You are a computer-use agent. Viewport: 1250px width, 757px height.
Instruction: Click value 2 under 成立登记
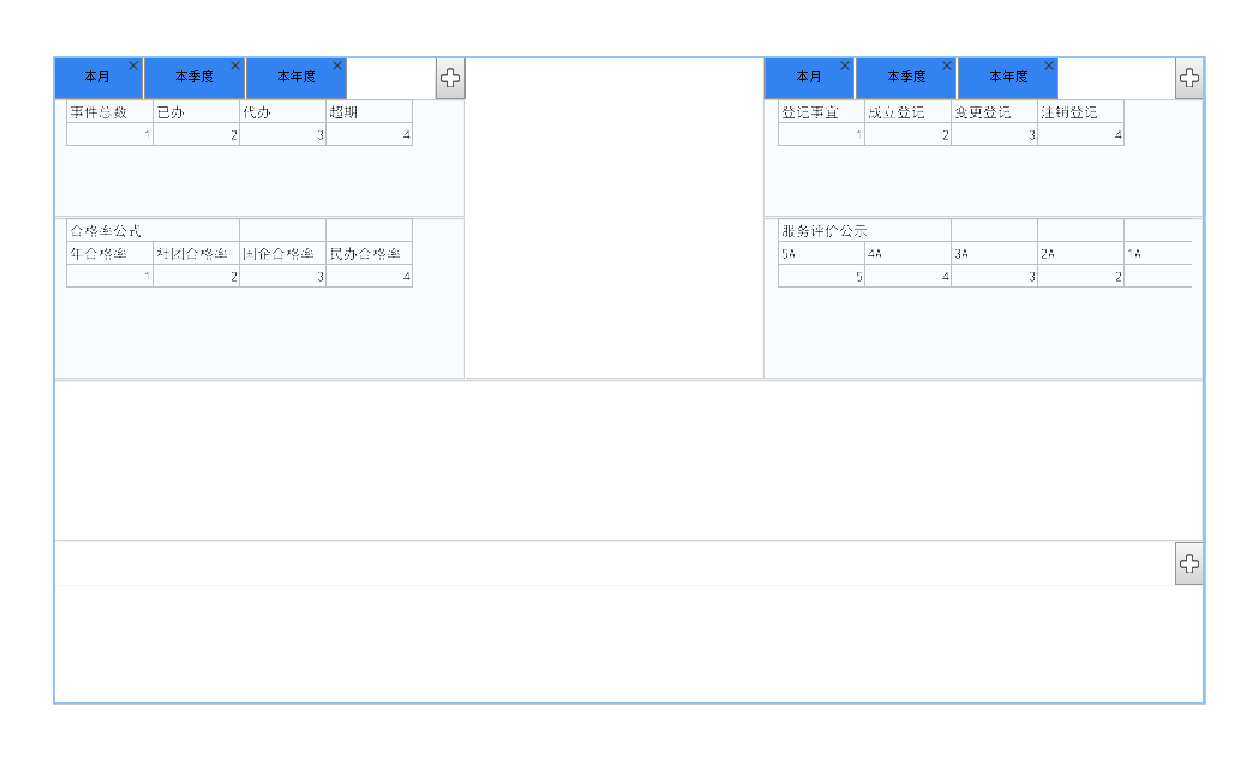(x=908, y=135)
